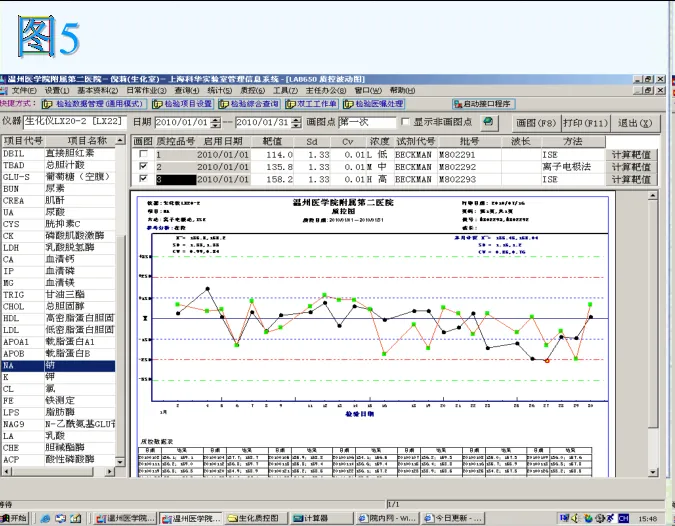Screen dimensions: 675x526
Task: Enable 显示非画图点 checkbox
Action: (x=404, y=122)
